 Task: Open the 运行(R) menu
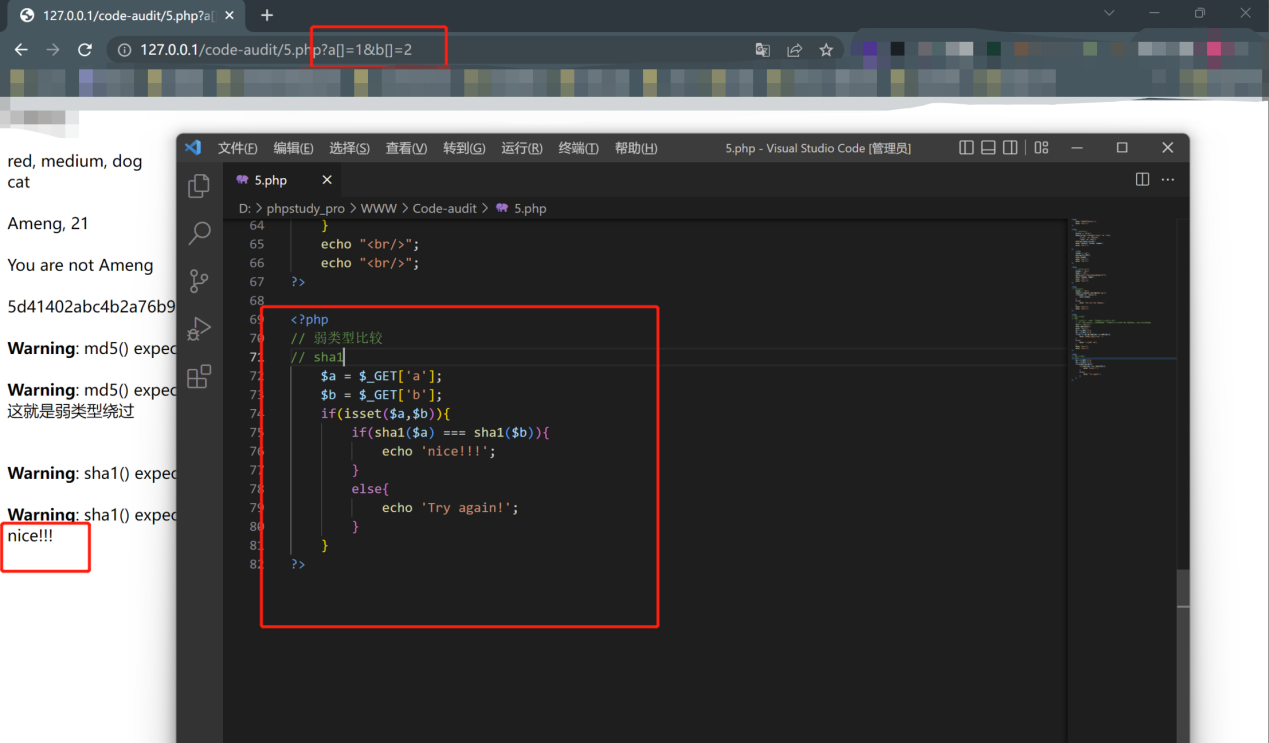(x=521, y=148)
